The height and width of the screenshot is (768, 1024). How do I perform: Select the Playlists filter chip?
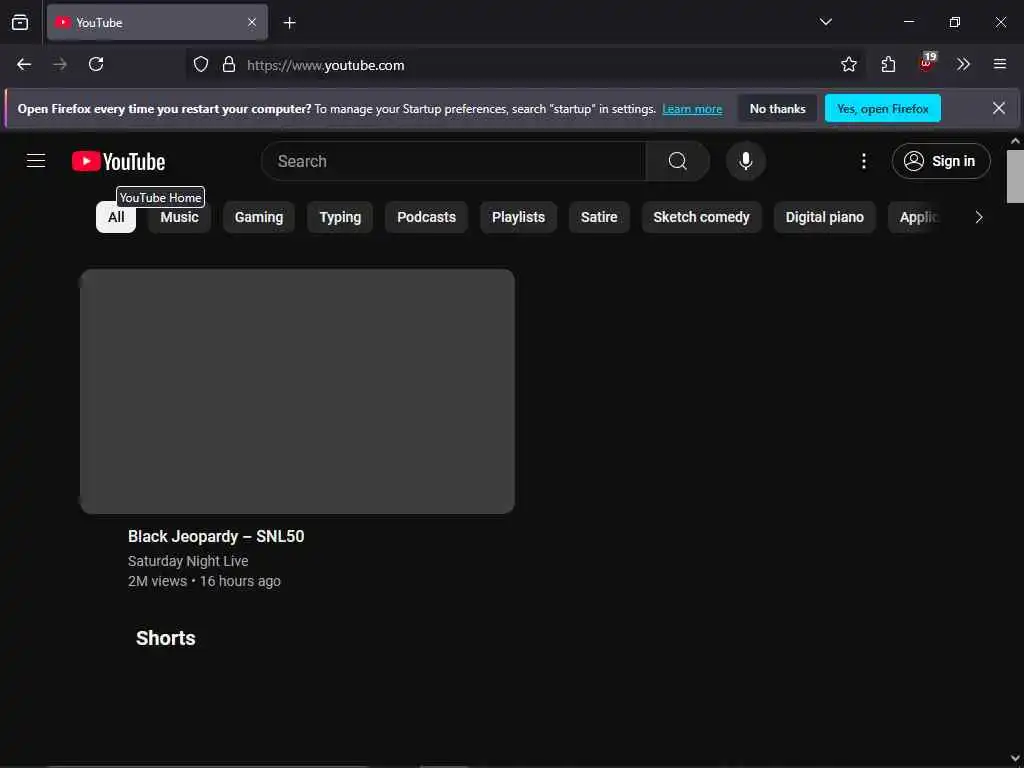518,217
